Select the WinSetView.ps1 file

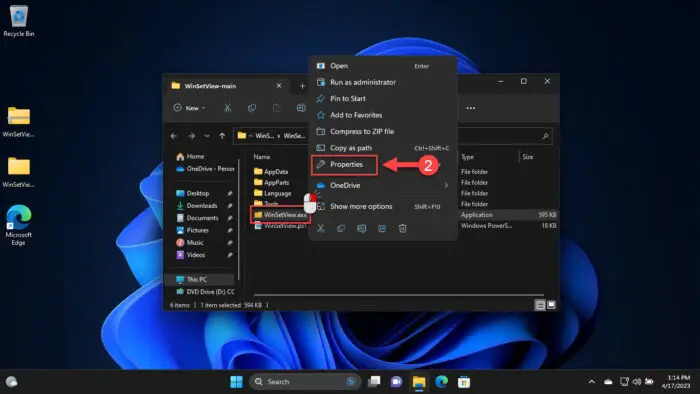280,226
